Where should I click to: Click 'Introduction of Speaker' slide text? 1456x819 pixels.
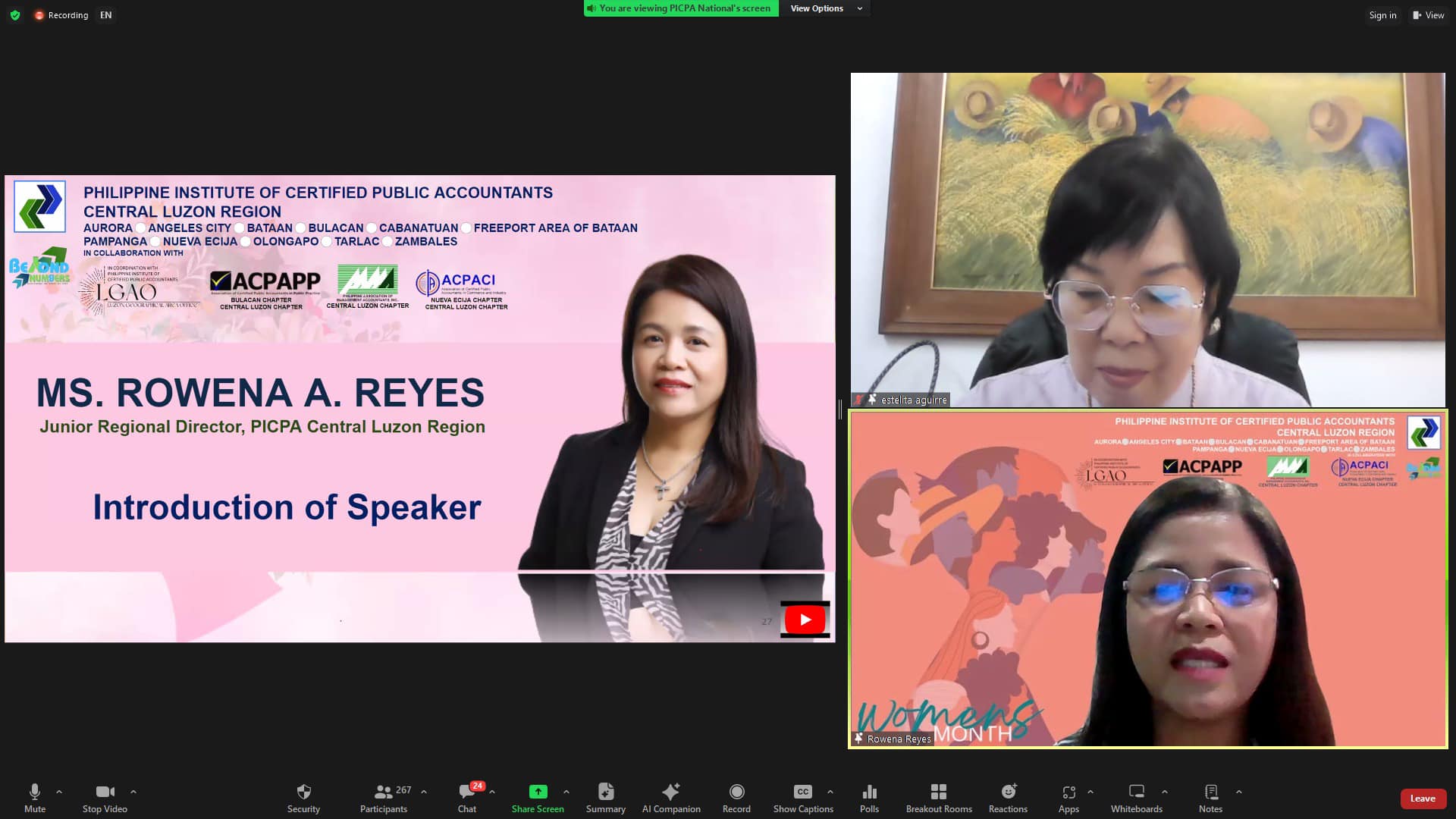pyautogui.click(x=287, y=507)
